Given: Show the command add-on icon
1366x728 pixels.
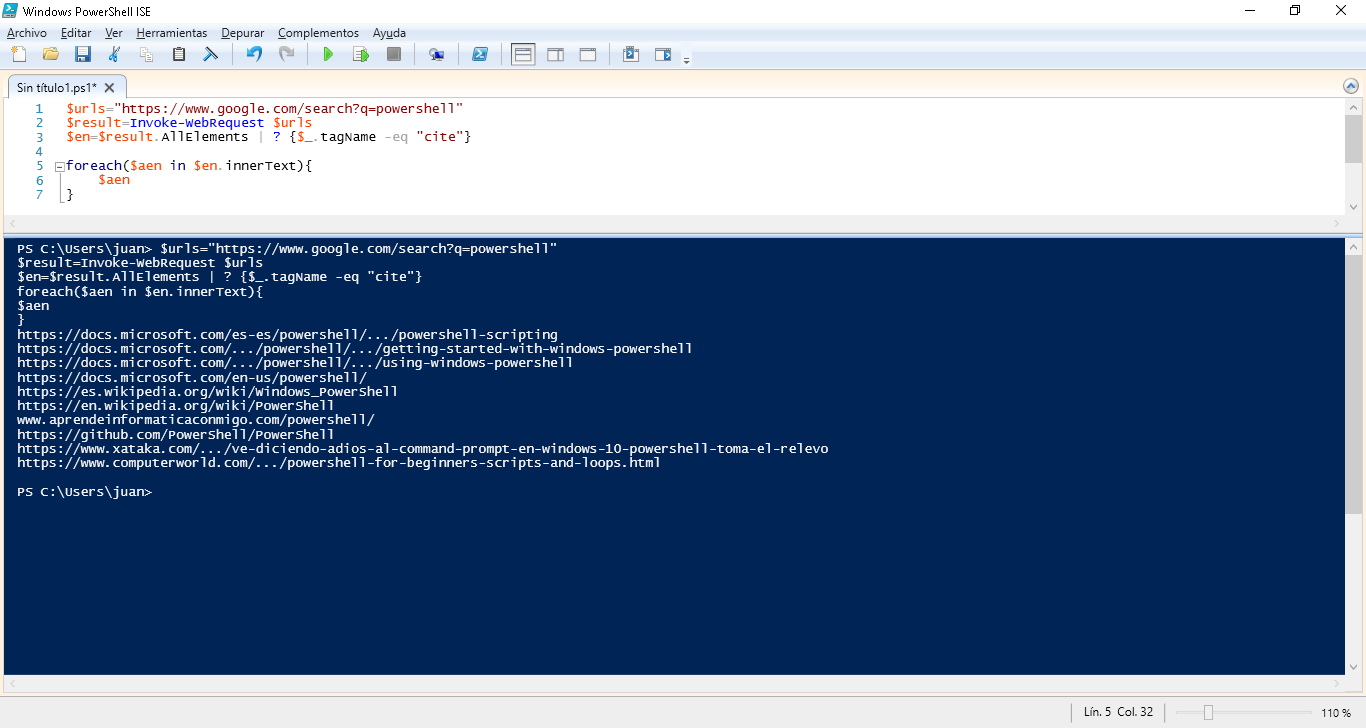Looking at the screenshot, I should [x=631, y=54].
